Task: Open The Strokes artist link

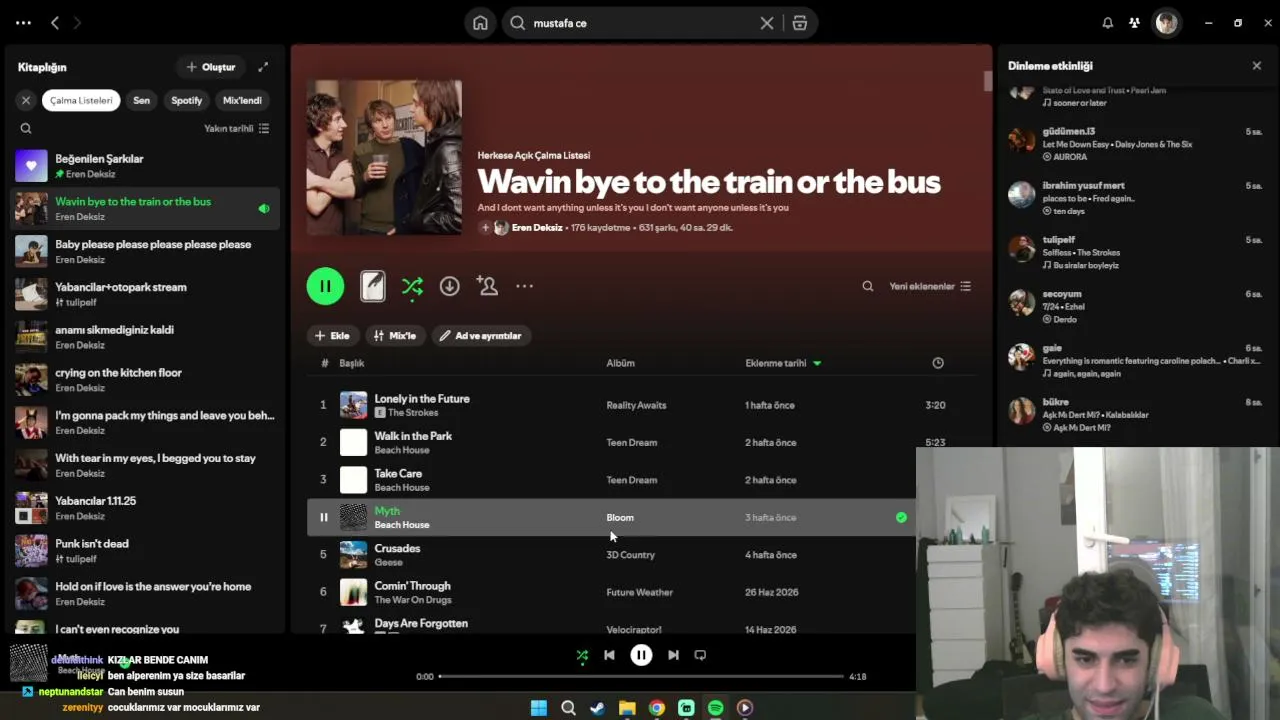Action: [x=413, y=413]
